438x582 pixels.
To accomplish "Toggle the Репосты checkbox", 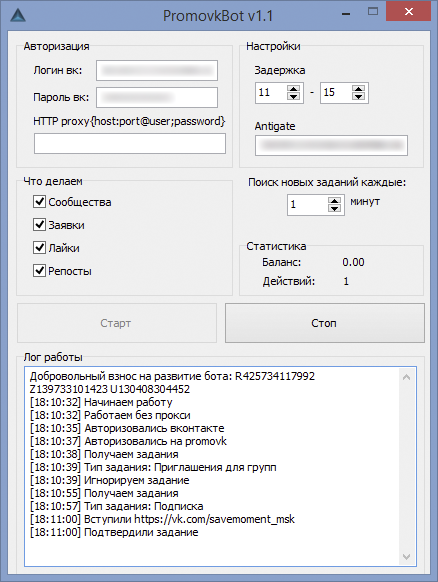I will click(x=39, y=271).
